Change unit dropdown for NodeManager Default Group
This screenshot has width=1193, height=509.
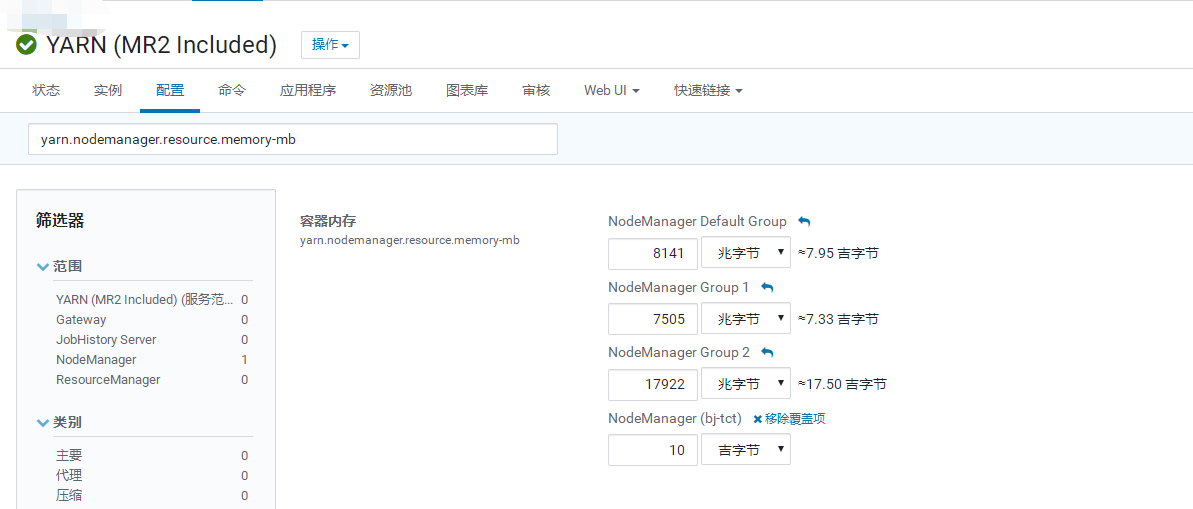(x=746, y=253)
